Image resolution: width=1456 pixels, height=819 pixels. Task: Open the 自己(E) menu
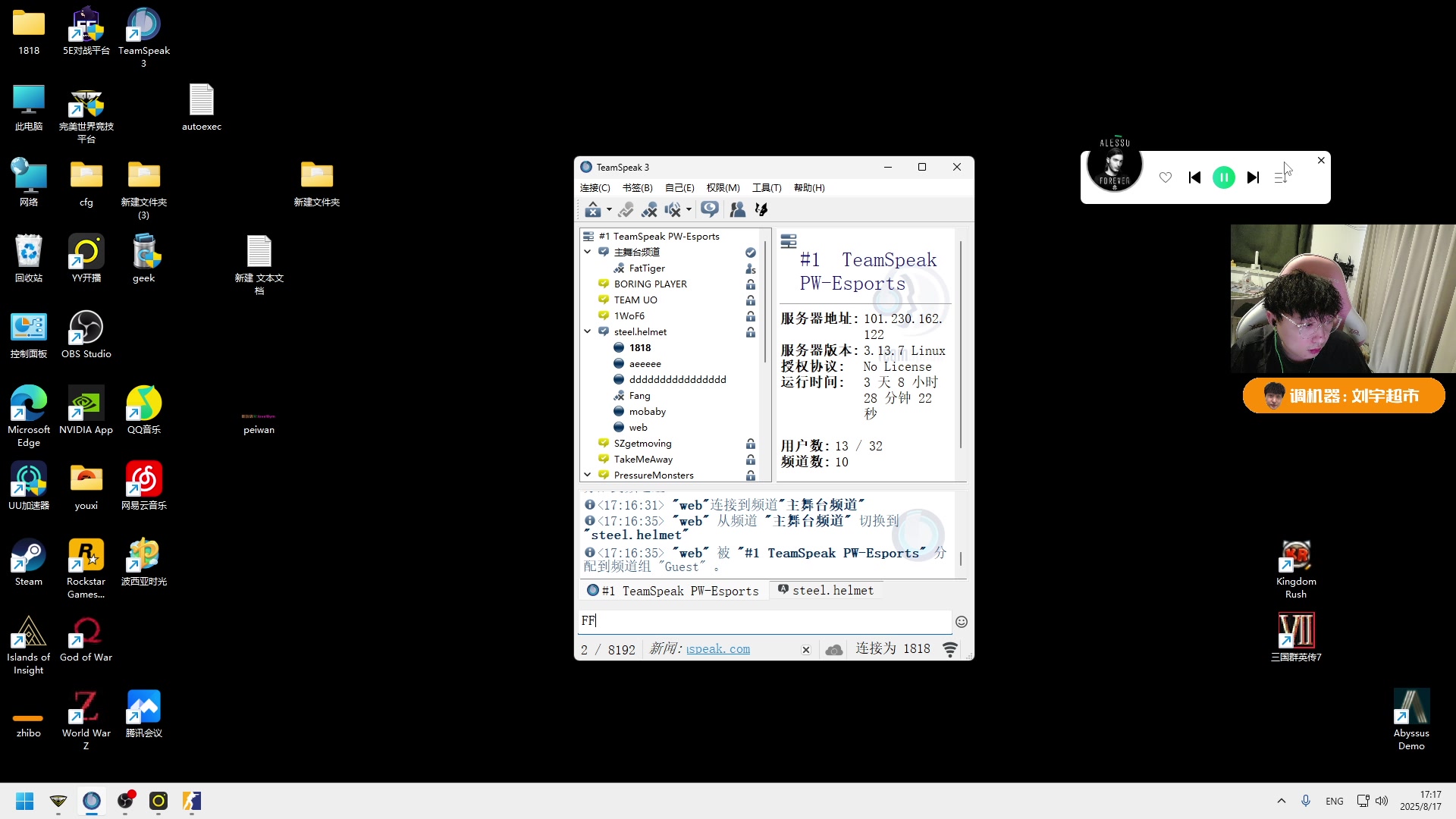pos(679,188)
